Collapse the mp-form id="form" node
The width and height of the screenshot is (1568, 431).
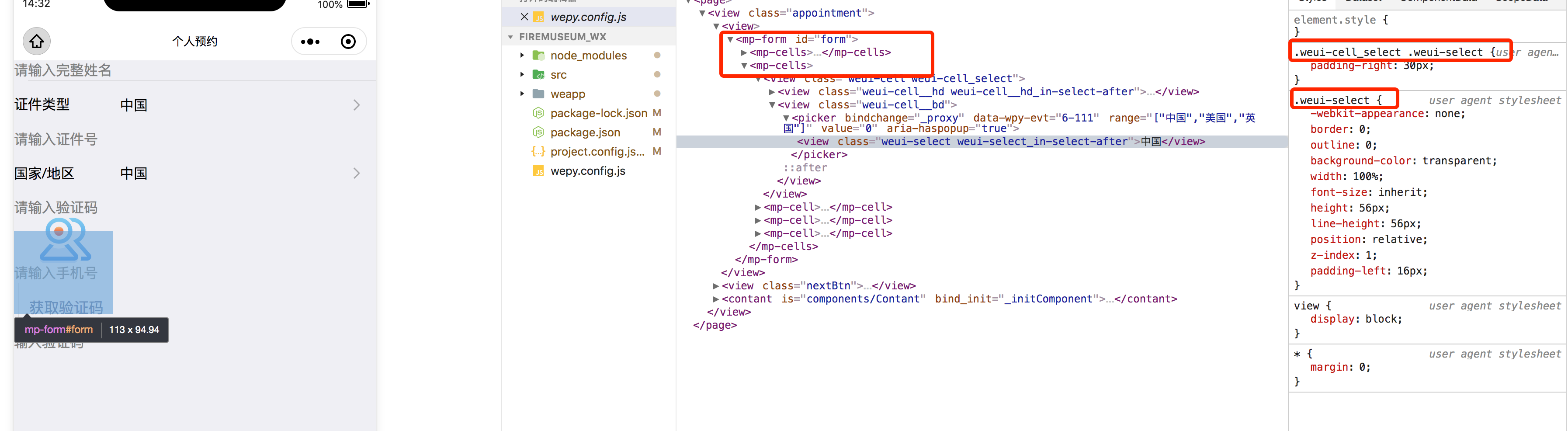[x=730, y=40]
